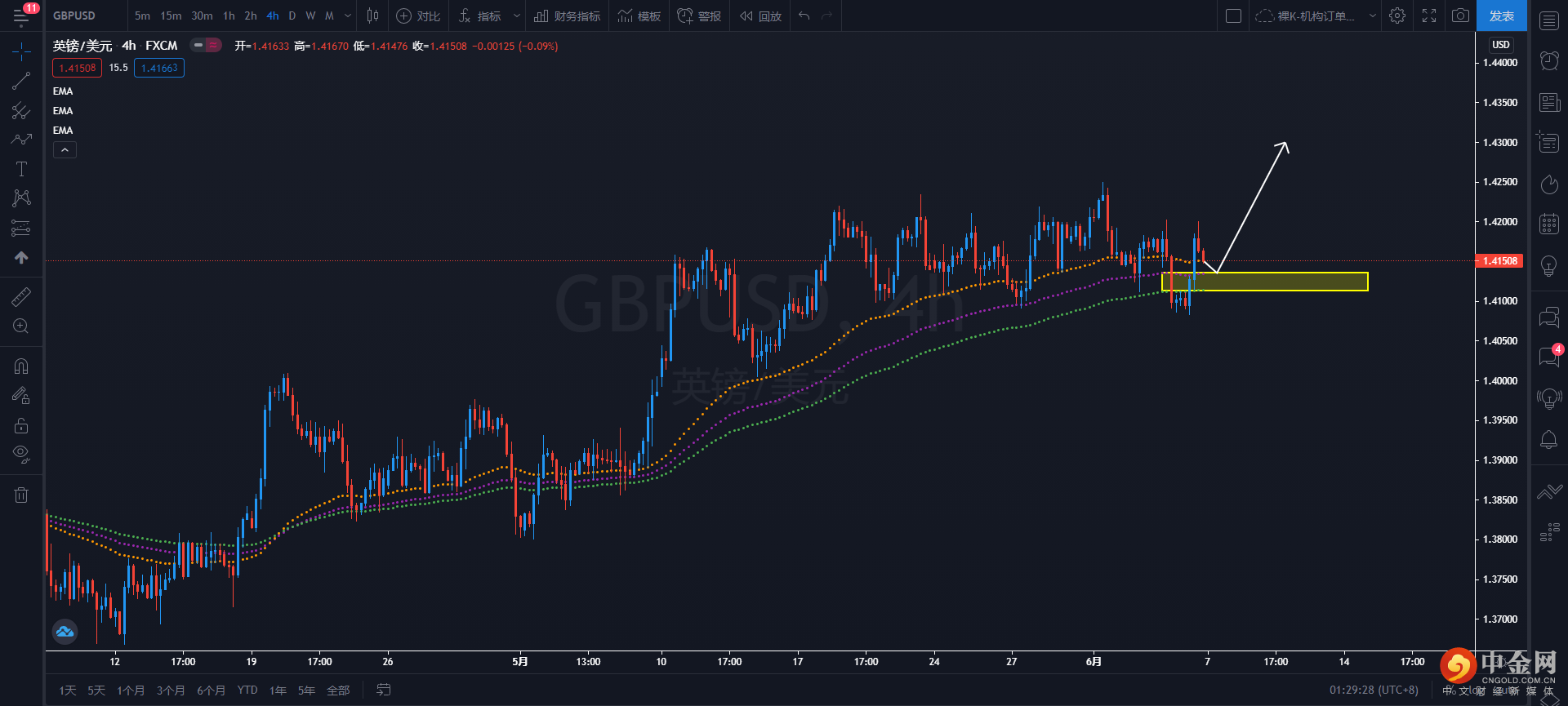
Task: Switch the chart to fullscreen mode
Action: [x=1429, y=16]
